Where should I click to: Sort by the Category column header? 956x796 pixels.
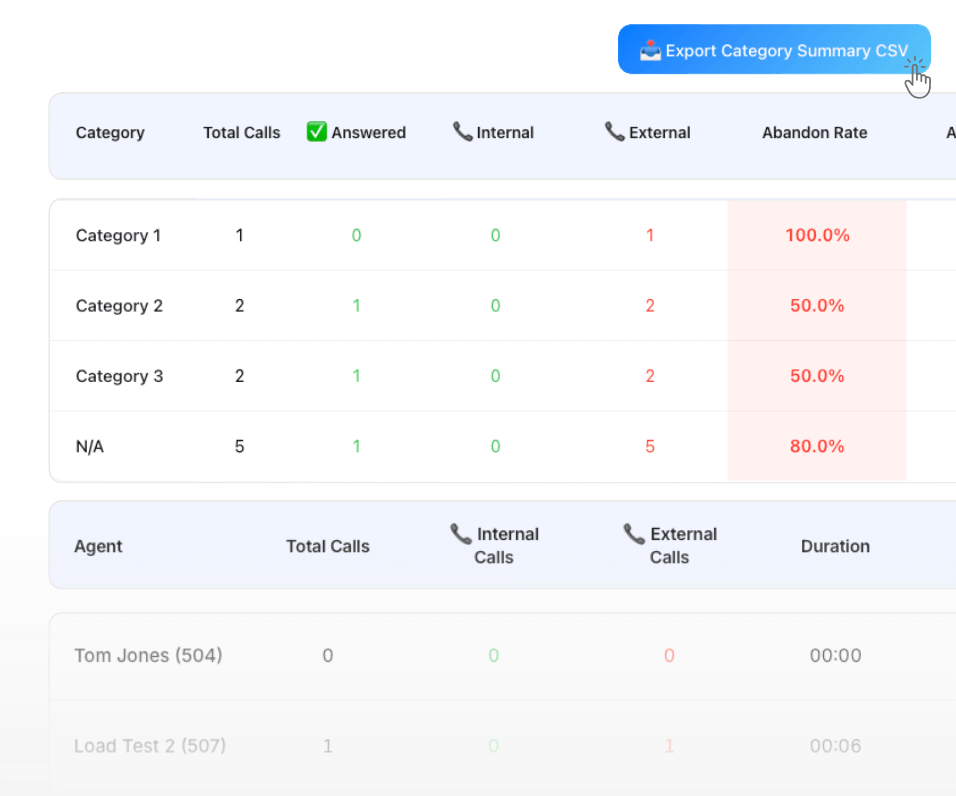coord(110,132)
